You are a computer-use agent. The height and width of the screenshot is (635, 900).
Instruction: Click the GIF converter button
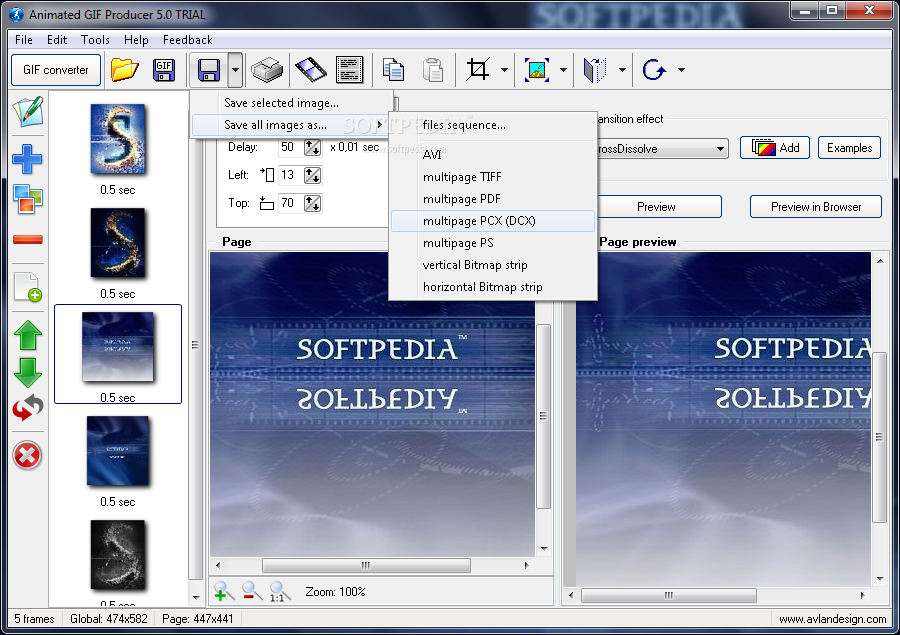(x=56, y=70)
